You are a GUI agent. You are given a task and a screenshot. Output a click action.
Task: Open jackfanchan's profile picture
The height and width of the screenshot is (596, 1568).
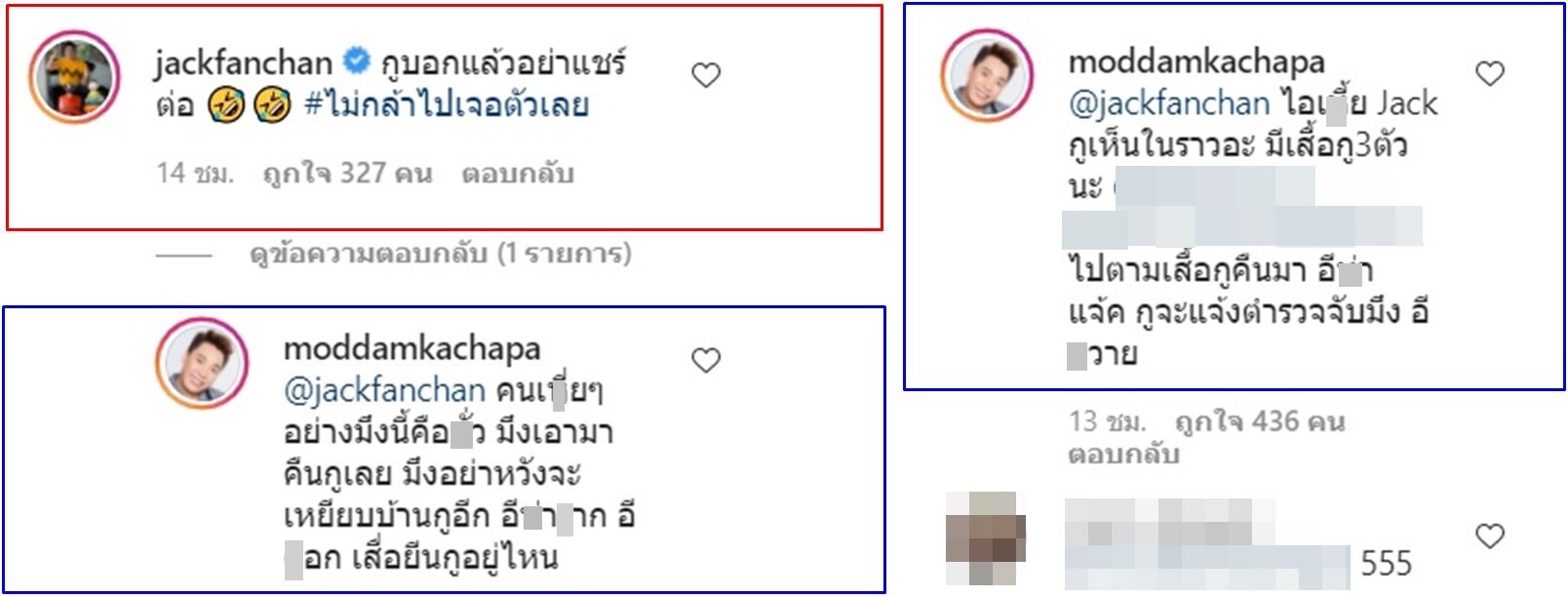[74, 76]
